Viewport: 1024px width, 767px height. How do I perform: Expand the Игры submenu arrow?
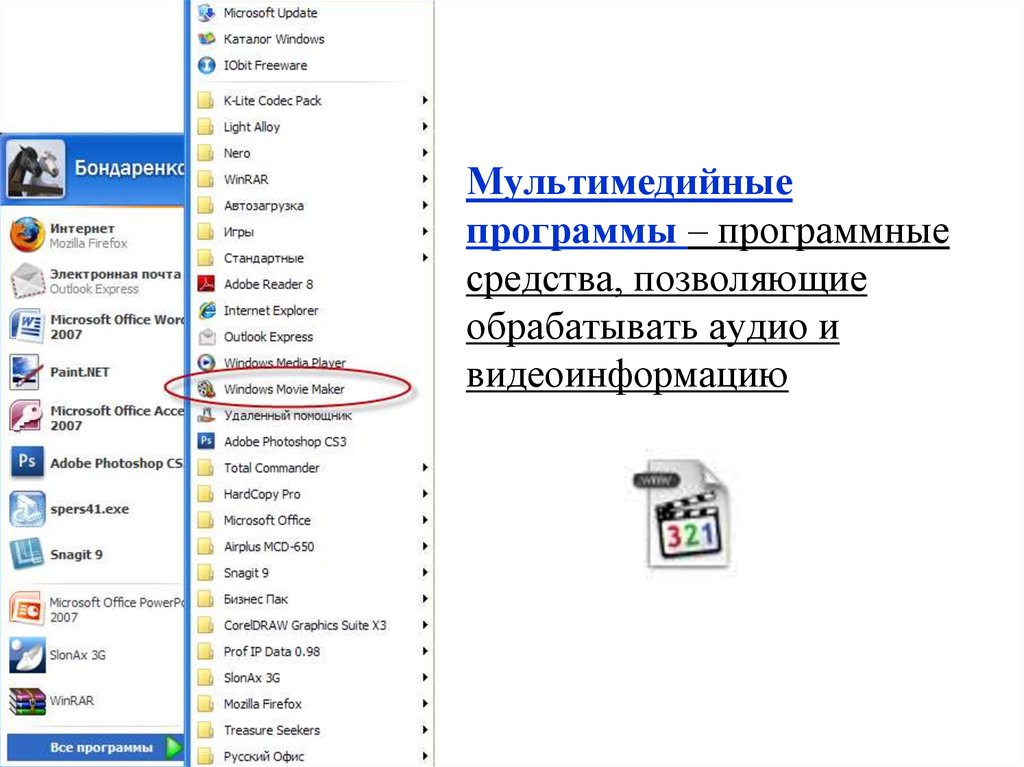[424, 231]
